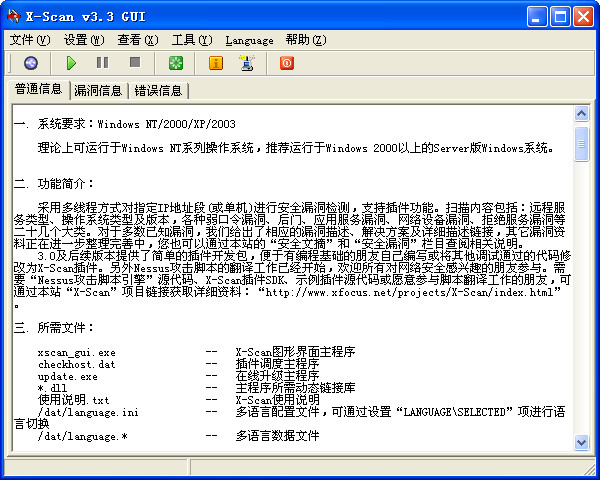Screen dimensions: 600x480
Task: Click 插件调度主程序 description
Action: click(x=277, y=364)
